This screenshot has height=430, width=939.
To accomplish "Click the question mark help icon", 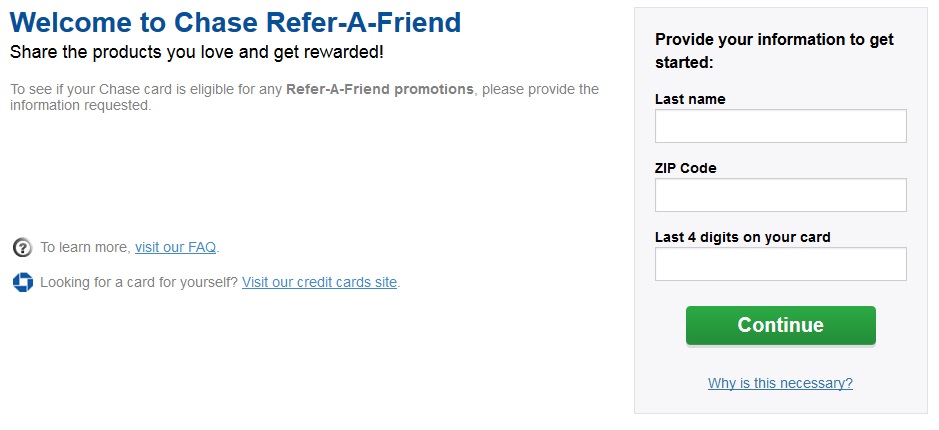I will 22,247.
